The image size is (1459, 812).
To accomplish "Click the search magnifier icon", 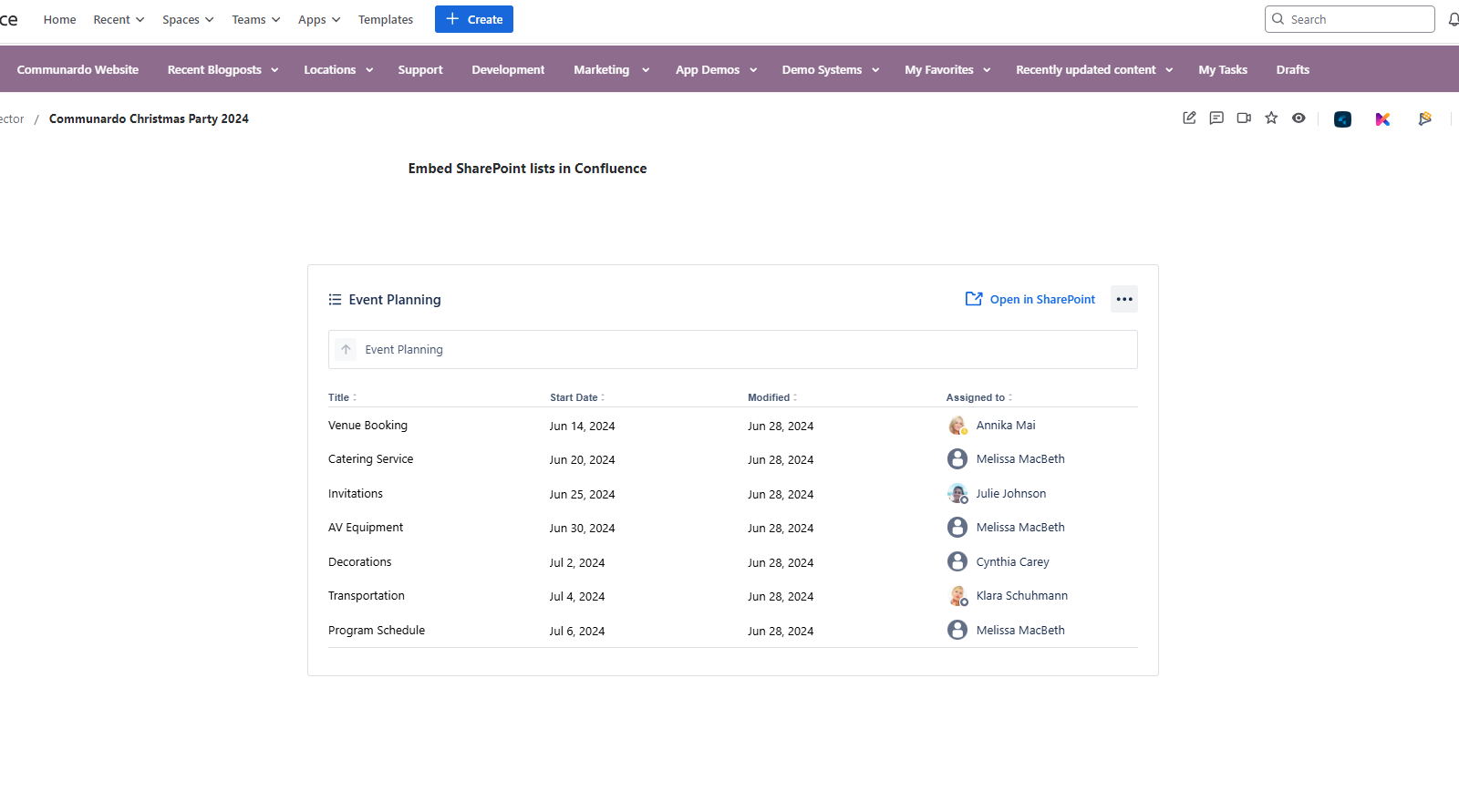I will pyautogui.click(x=1278, y=18).
